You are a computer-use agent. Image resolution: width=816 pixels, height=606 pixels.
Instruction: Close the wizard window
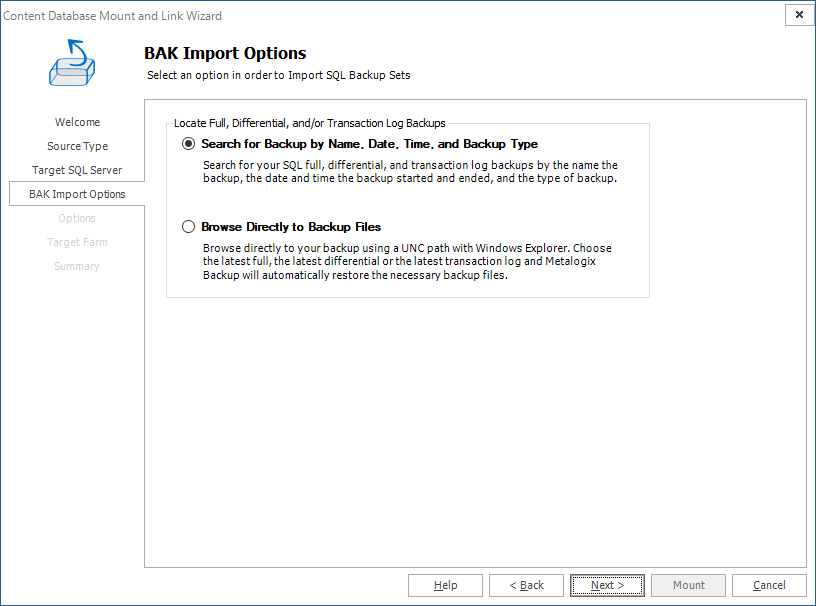pyautogui.click(x=799, y=15)
